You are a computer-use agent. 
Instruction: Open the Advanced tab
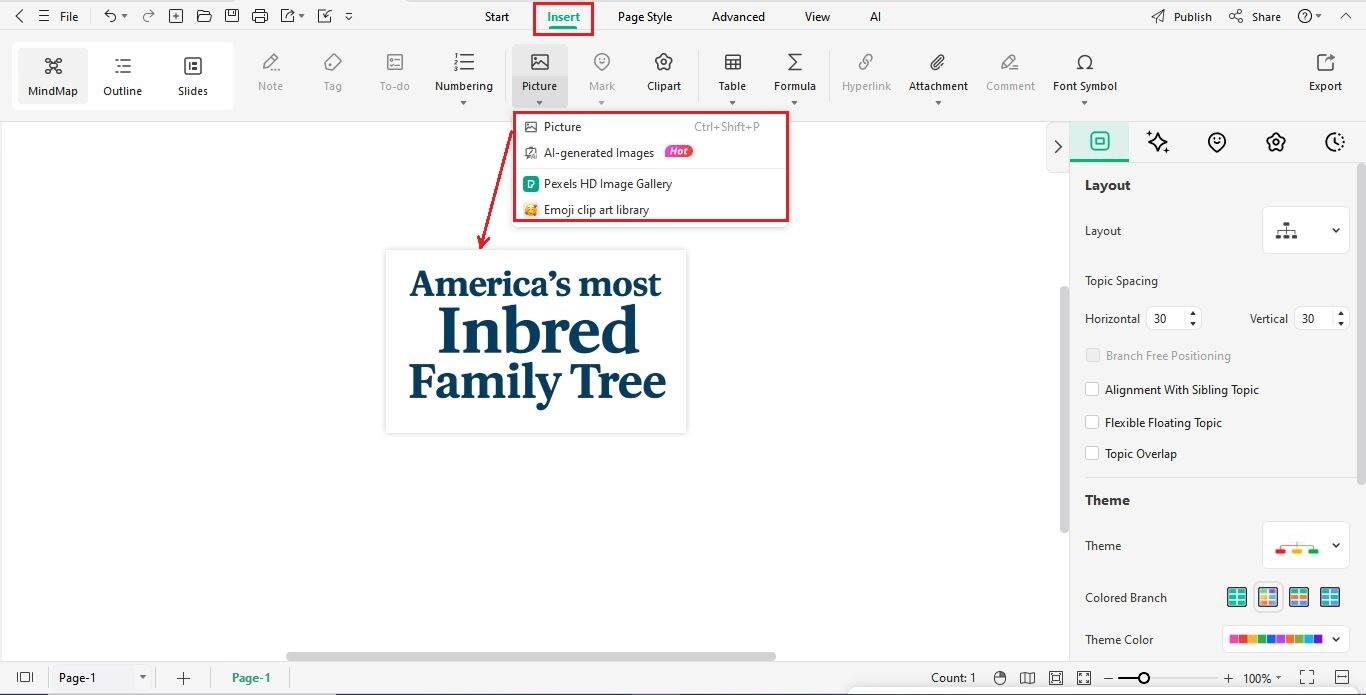[738, 17]
